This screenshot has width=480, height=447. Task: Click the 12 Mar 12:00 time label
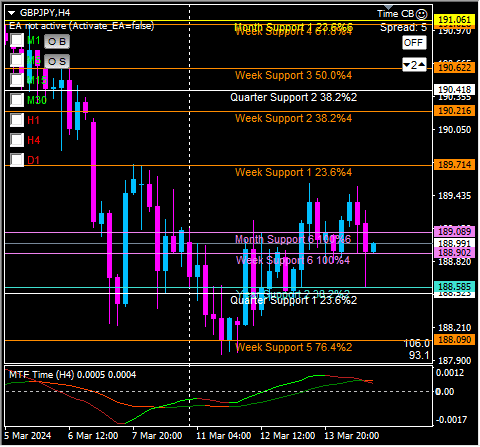[288, 436]
